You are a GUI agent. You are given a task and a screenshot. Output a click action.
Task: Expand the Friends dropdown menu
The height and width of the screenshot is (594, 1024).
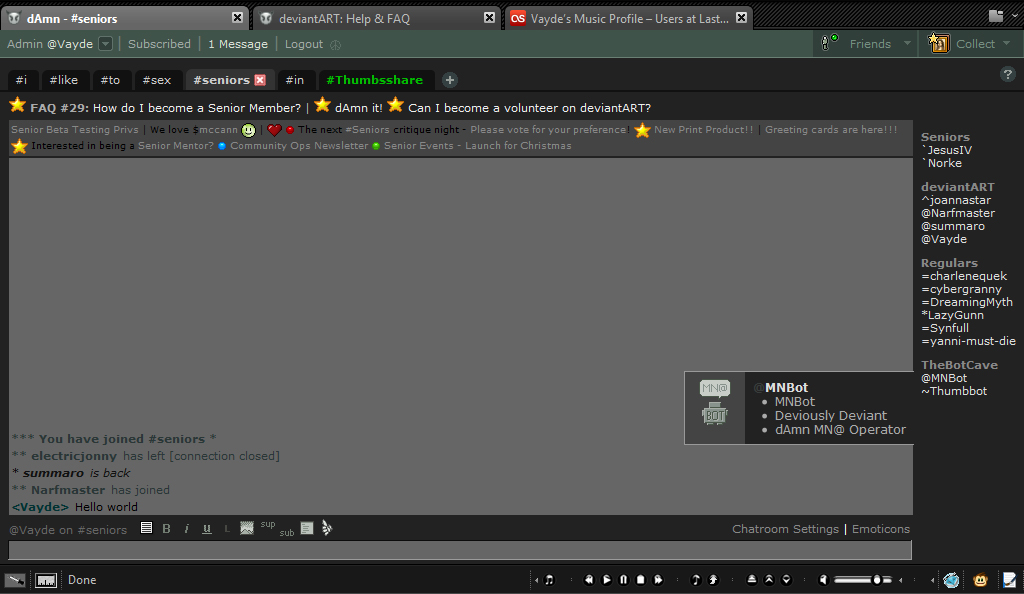click(907, 44)
